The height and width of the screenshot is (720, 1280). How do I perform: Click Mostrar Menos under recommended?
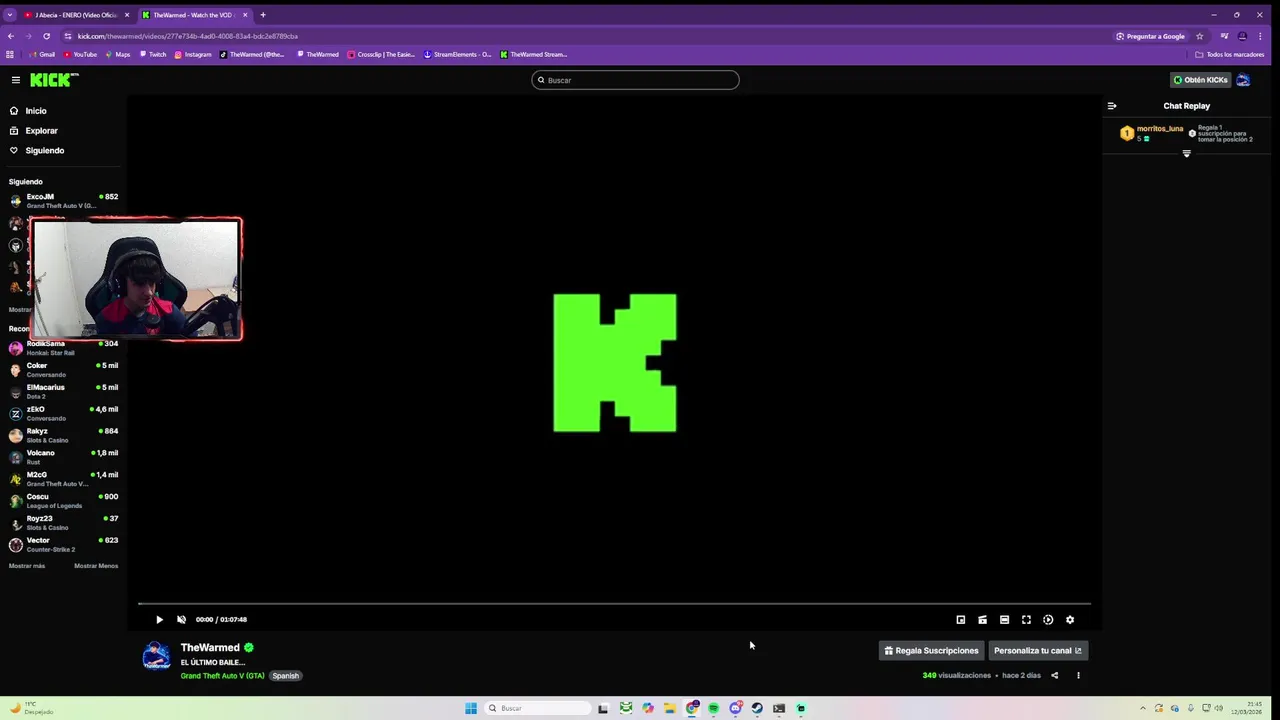pyautogui.click(x=96, y=566)
